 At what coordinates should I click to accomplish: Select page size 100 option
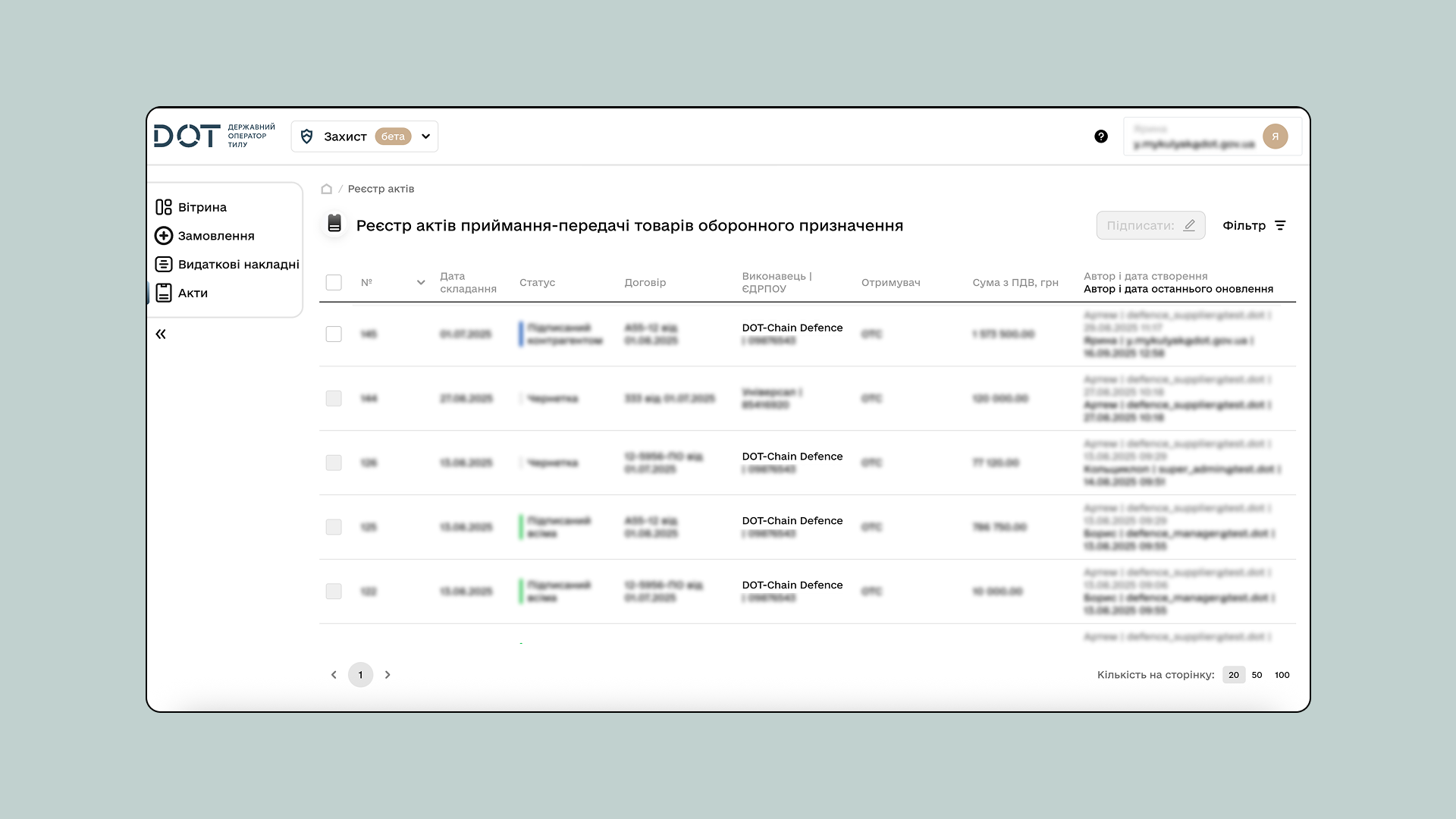point(1282,674)
